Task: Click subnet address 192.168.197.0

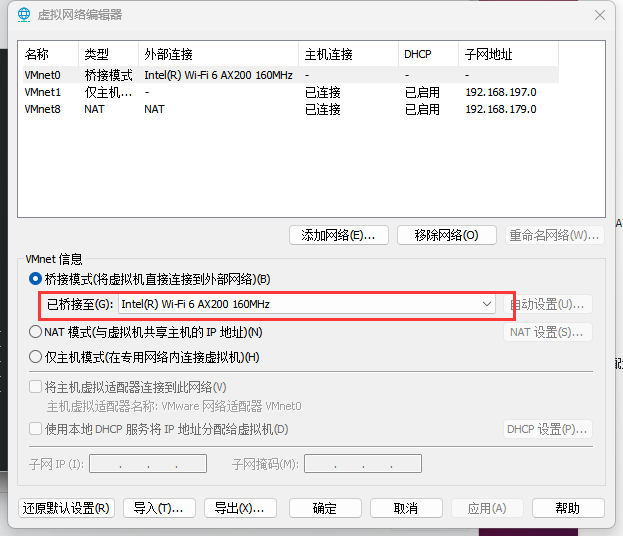Action: pyautogui.click(x=501, y=92)
